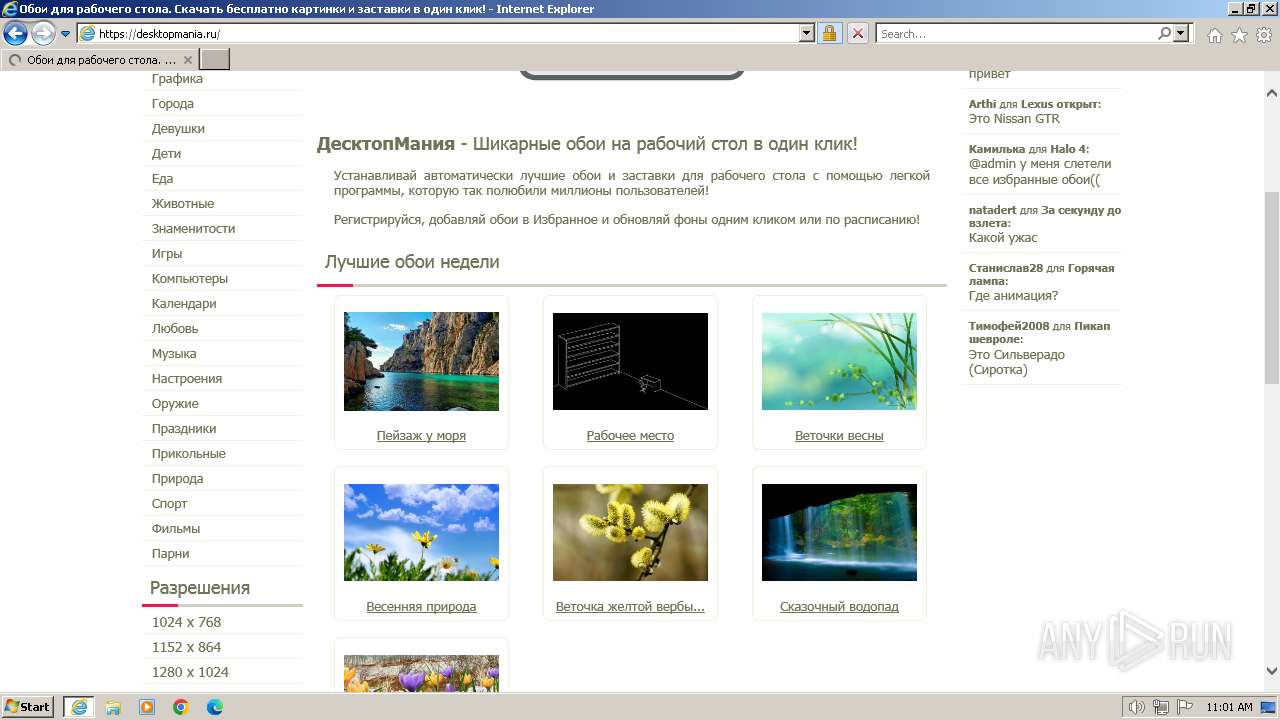Close the current browser tab
This screenshot has width=1280, height=720.
click(x=187, y=60)
